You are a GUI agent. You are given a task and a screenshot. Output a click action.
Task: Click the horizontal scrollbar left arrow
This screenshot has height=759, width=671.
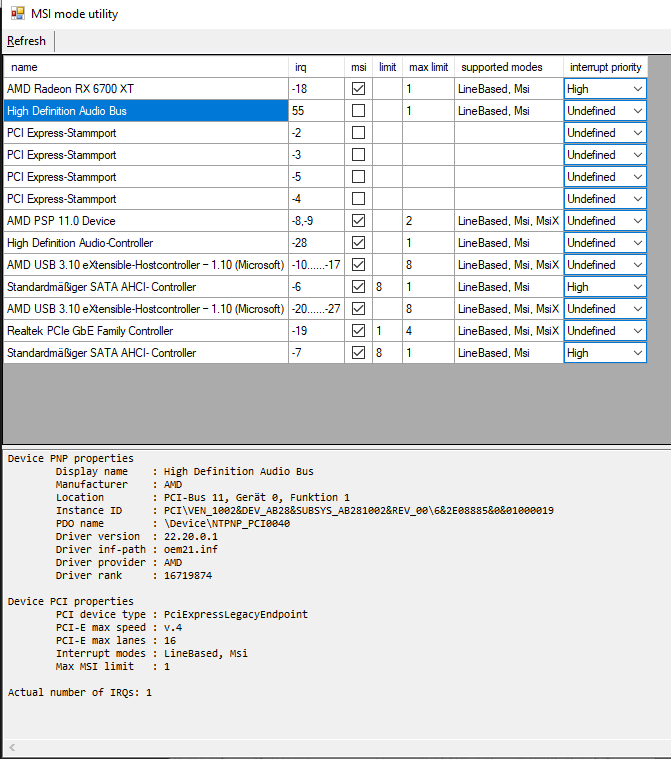(x=12, y=747)
